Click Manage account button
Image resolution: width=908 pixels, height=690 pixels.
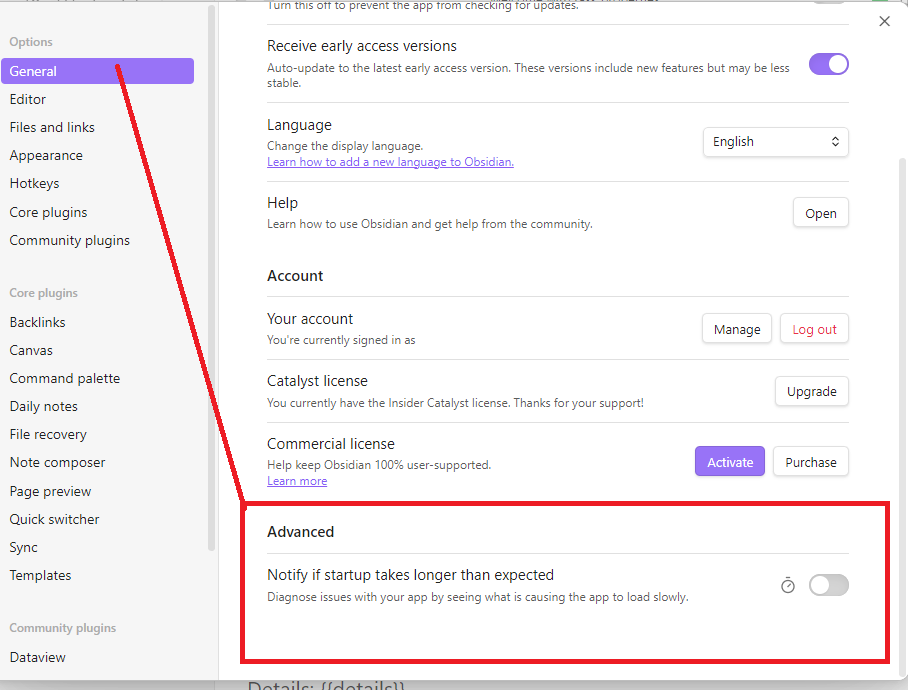click(737, 329)
